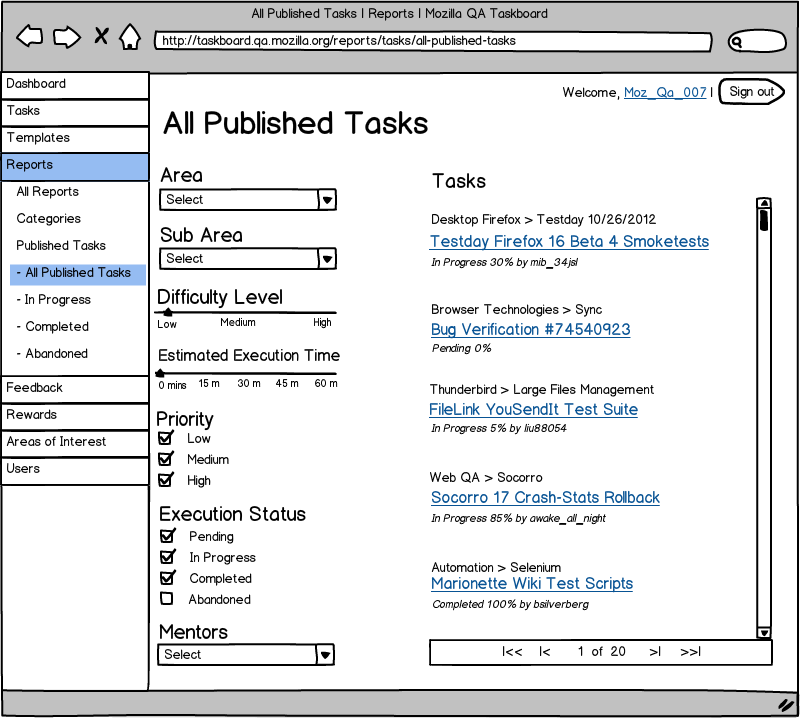Click the Area Select combo box
Screen dimensions: 800x718
coord(248,200)
